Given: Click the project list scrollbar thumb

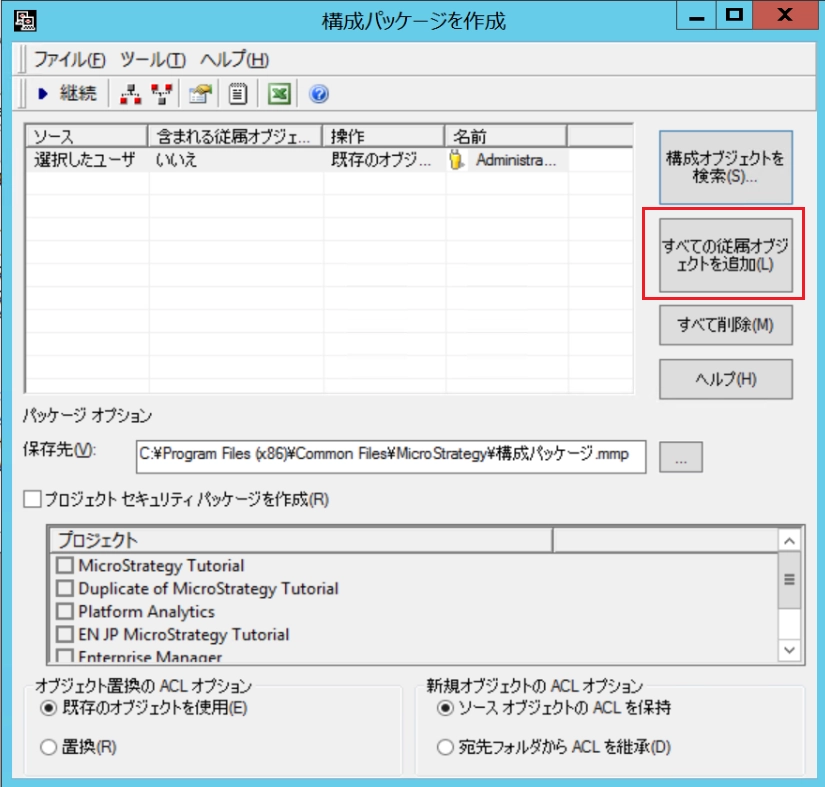Looking at the screenshot, I should click(789, 580).
